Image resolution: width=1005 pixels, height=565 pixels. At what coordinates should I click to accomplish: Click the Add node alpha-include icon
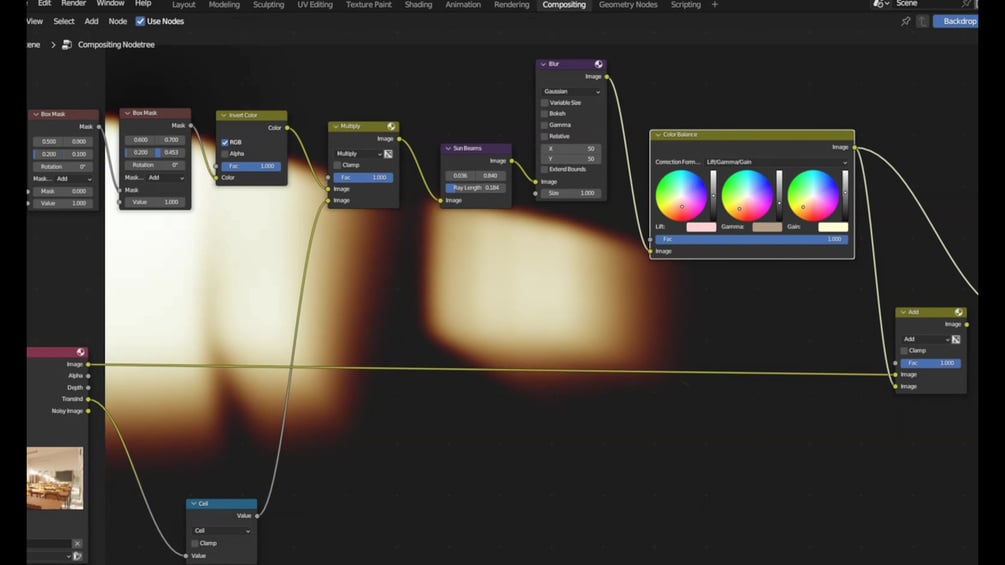pyautogui.click(x=956, y=339)
